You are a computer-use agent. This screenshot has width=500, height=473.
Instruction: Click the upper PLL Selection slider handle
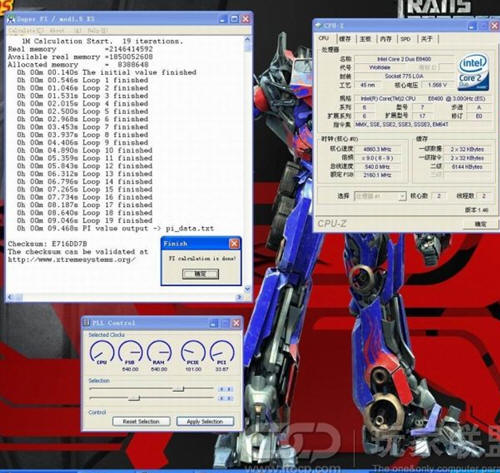point(179,389)
